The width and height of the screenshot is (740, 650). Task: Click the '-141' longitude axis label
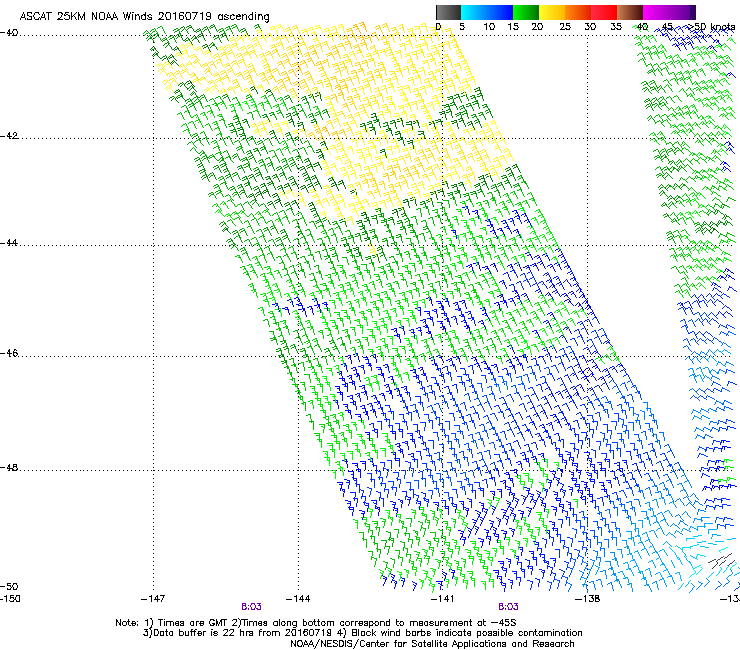pyautogui.click(x=443, y=599)
